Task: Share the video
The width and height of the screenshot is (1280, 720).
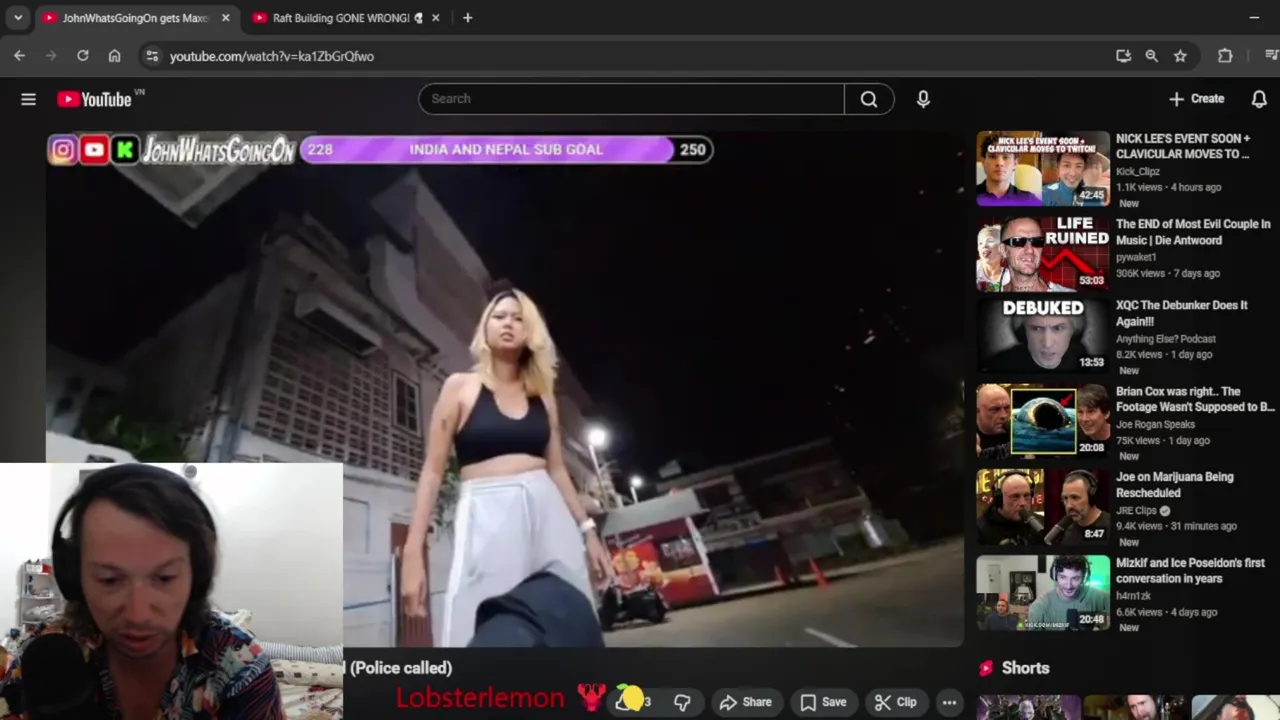Action: click(746, 702)
